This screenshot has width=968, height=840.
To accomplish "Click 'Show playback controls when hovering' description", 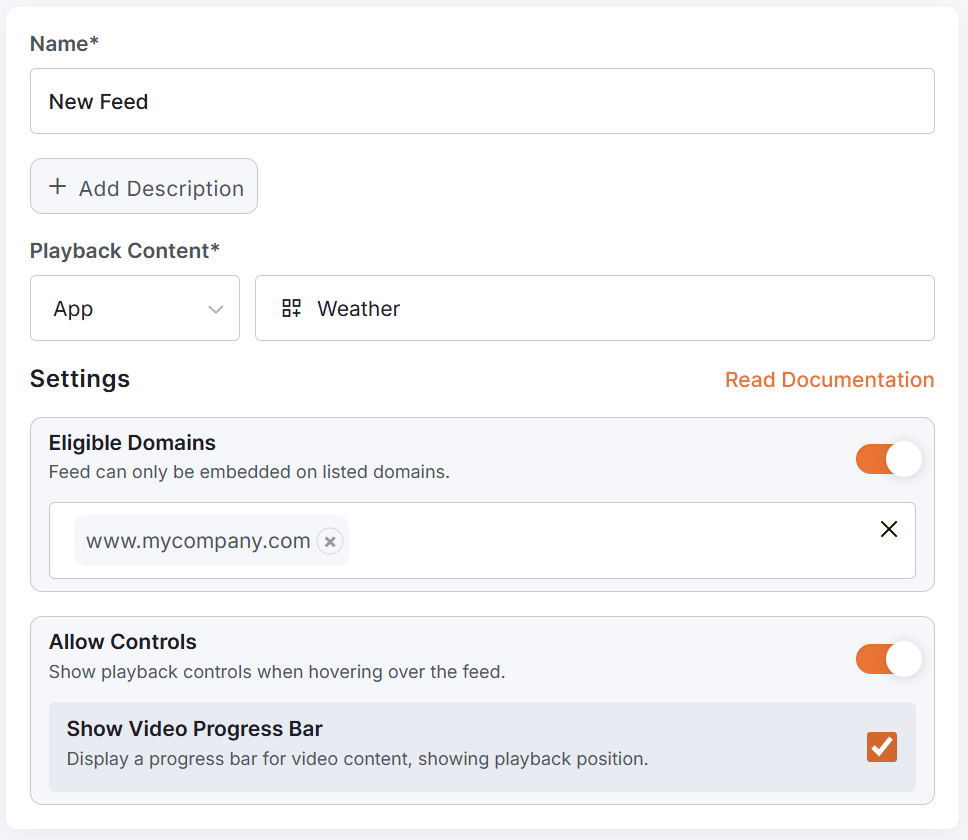I will (x=277, y=672).
